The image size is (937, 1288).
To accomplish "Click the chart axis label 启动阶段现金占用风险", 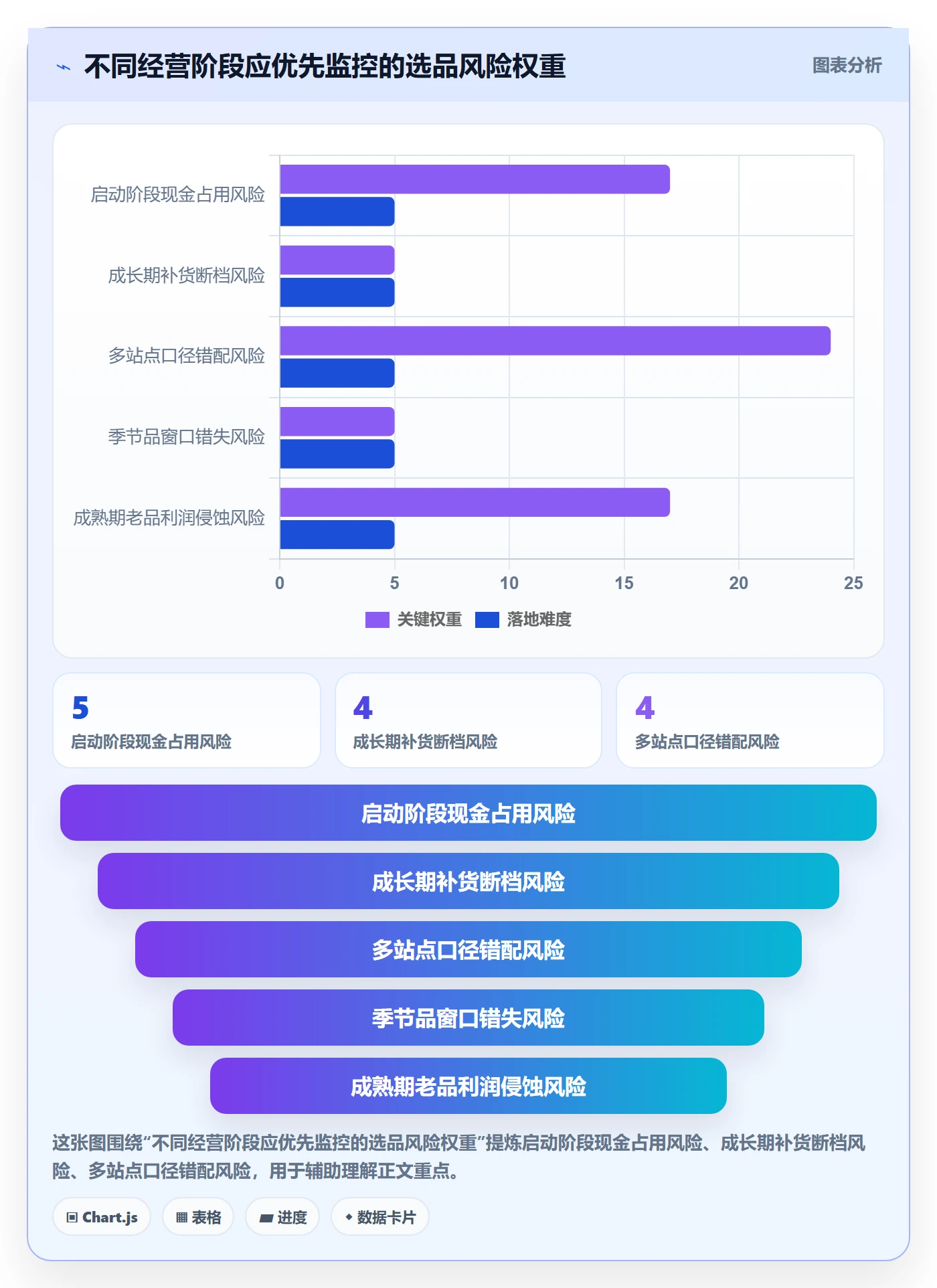I will pyautogui.click(x=177, y=195).
